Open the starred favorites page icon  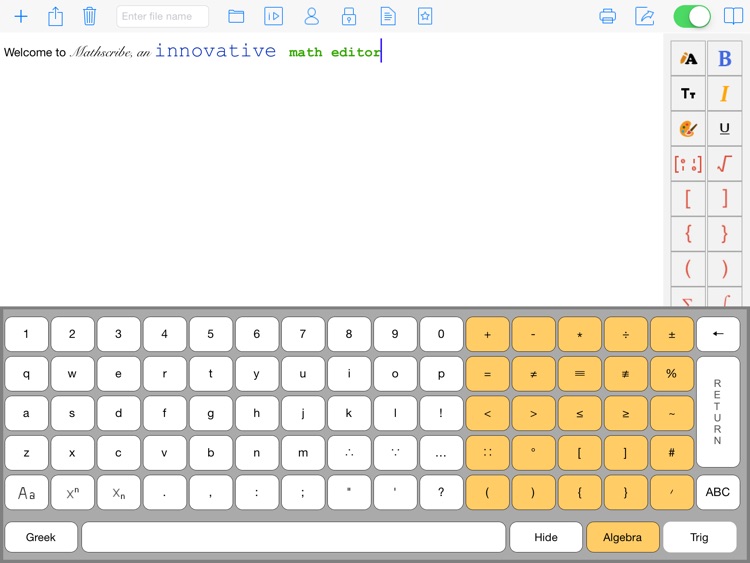(425, 16)
